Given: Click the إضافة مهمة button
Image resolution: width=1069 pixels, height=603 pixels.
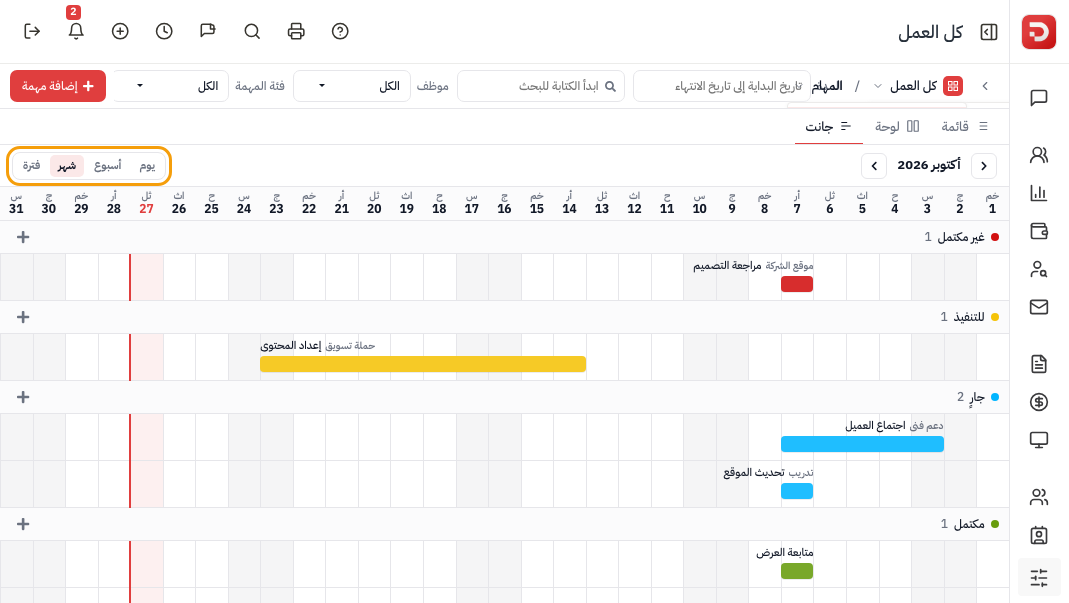Looking at the screenshot, I should coord(58,86).
